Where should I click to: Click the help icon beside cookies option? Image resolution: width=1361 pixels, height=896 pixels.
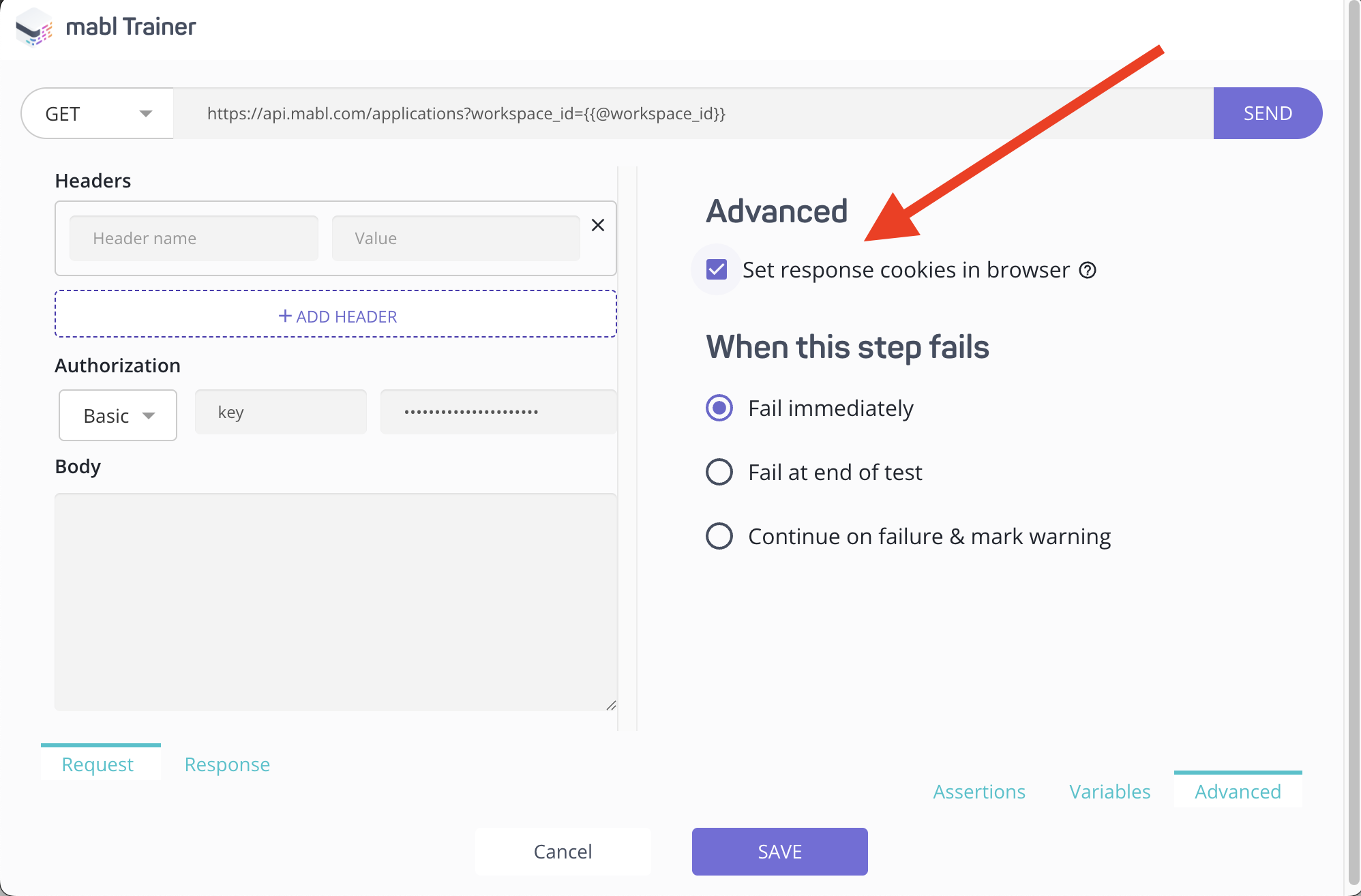pyautogui.click(x=1088, y=271)
